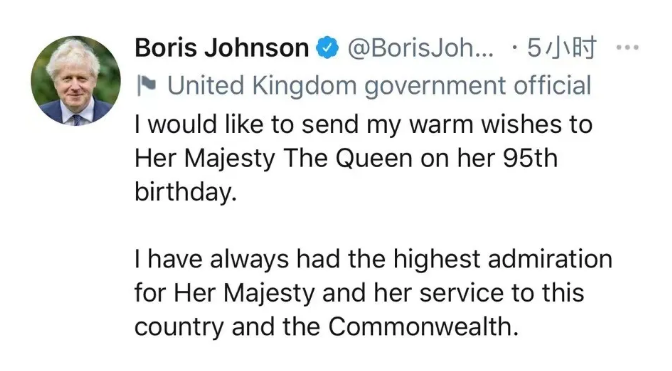Open the Boris Johnson display name link
This screenshot has height=371, width=672.
(222, 48)
